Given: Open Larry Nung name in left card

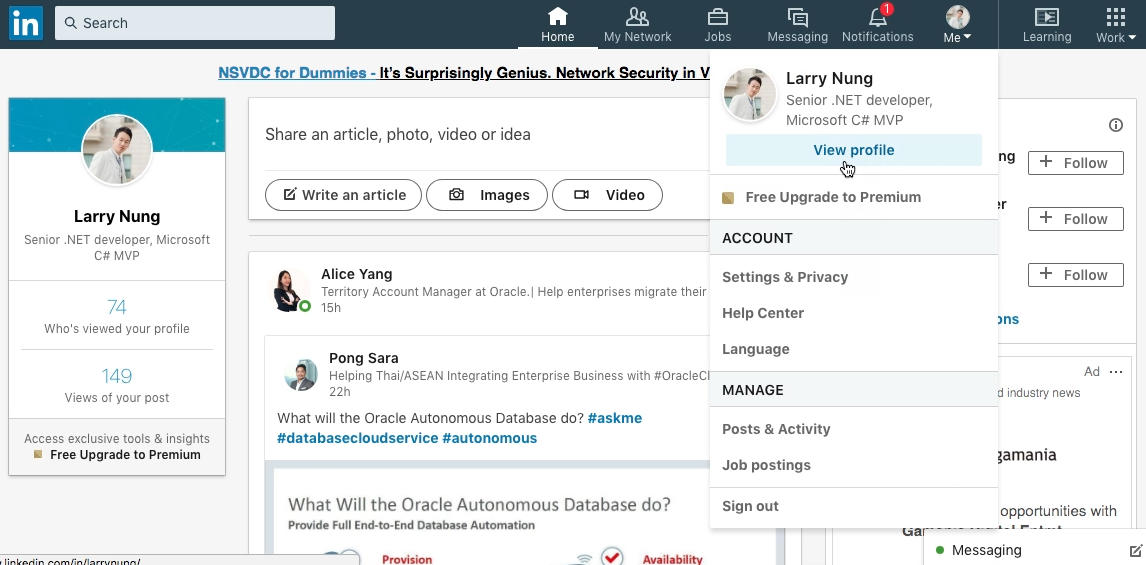Looking at the screenshot, I should pyautogui.click(x=117, y=216).
